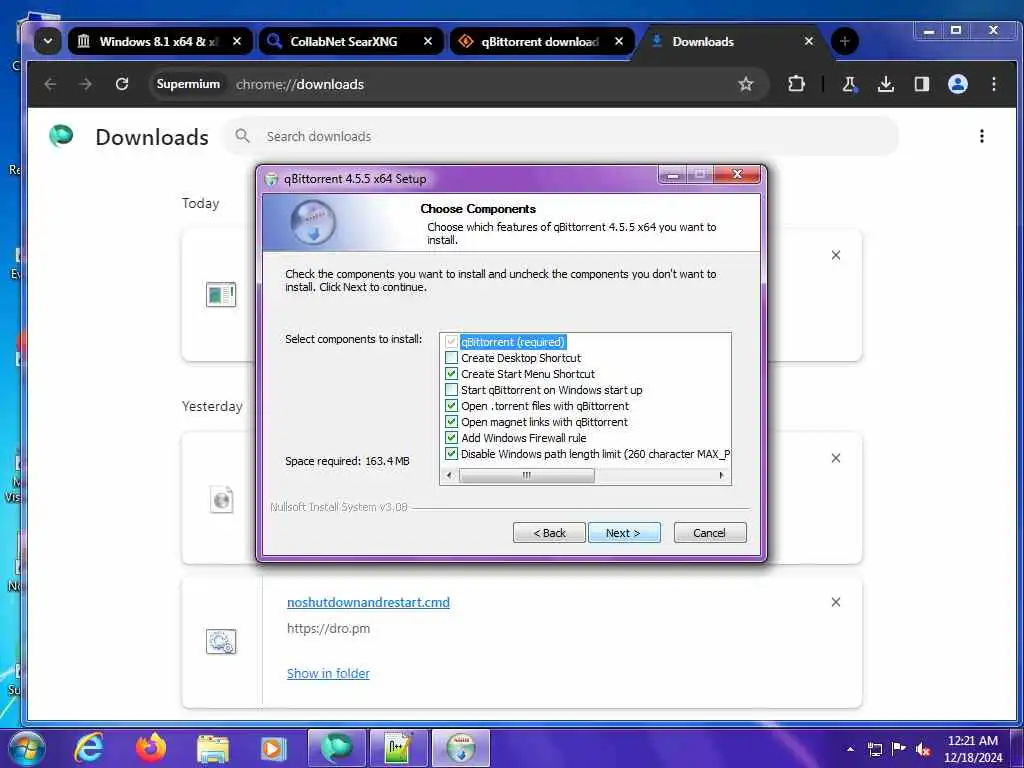Click the qBittorrent setup taskbar button
Viewport: 1024px width, 768px height.
coord(461,748)
